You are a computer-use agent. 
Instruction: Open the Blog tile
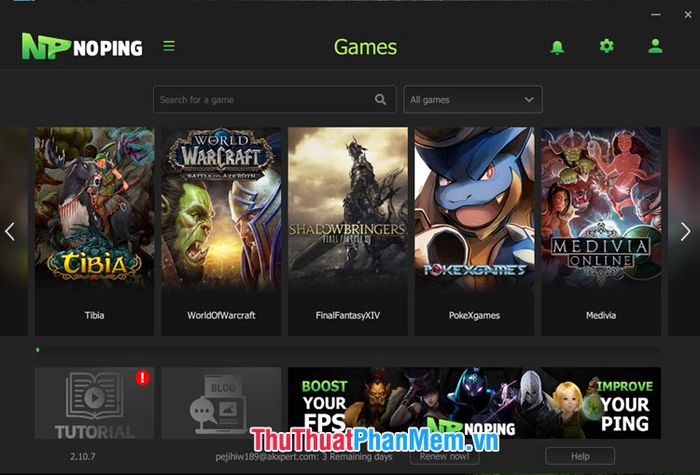[221, 403]
